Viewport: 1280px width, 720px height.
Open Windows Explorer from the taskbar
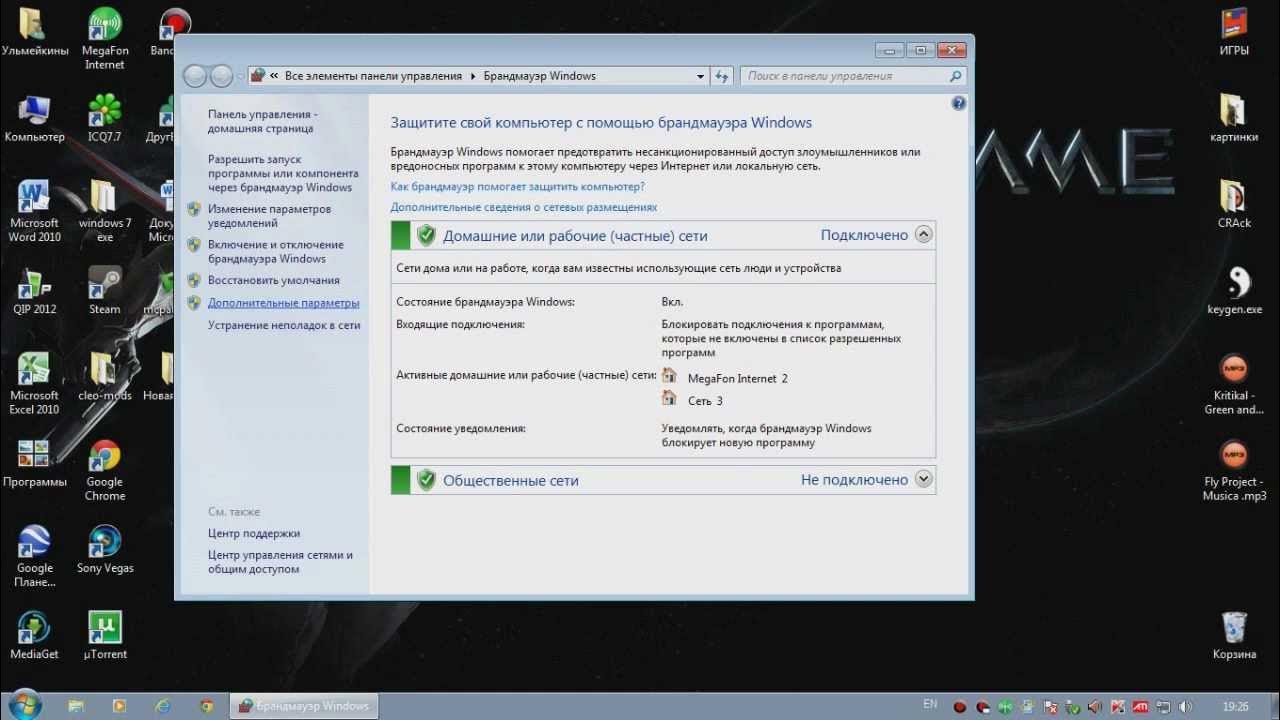tap(76, 706)
